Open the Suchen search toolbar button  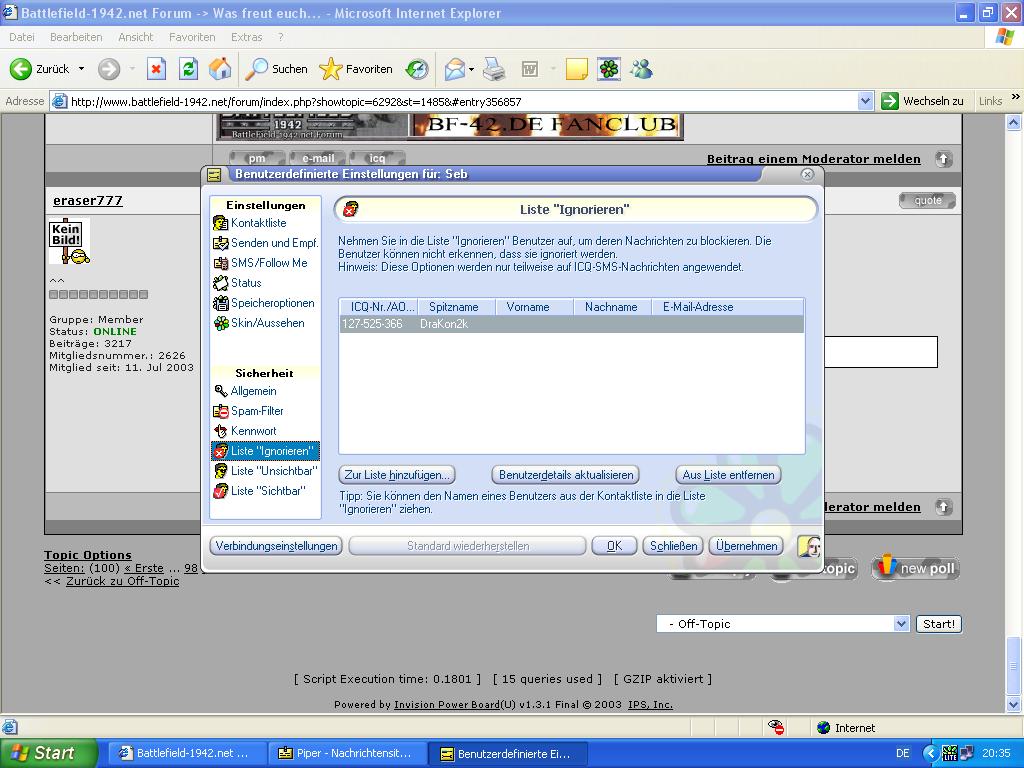pyautogui.click(x=276, y=69)
